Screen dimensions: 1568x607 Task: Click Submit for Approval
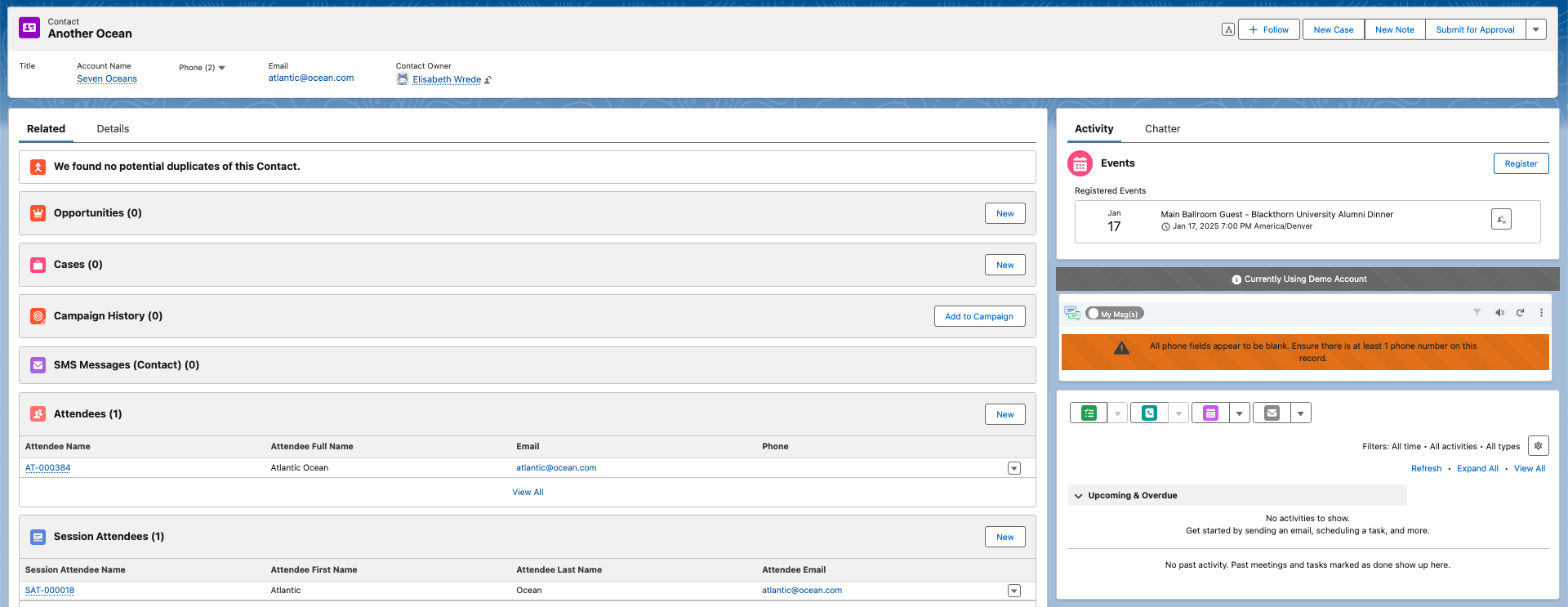point(1475,29)
